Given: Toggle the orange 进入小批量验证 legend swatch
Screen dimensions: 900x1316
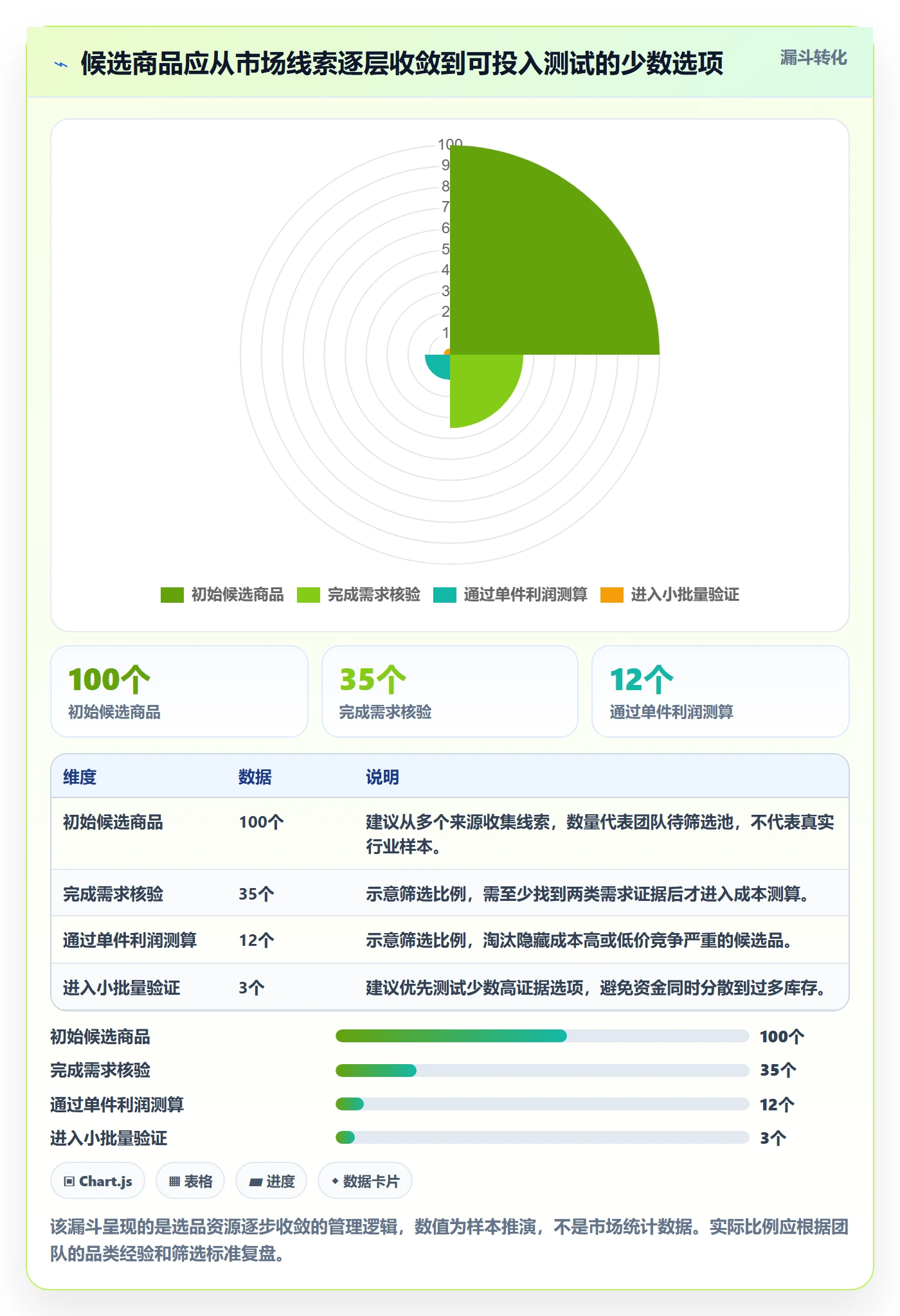Looking at the screenshot, I should [x=612, y=595].
